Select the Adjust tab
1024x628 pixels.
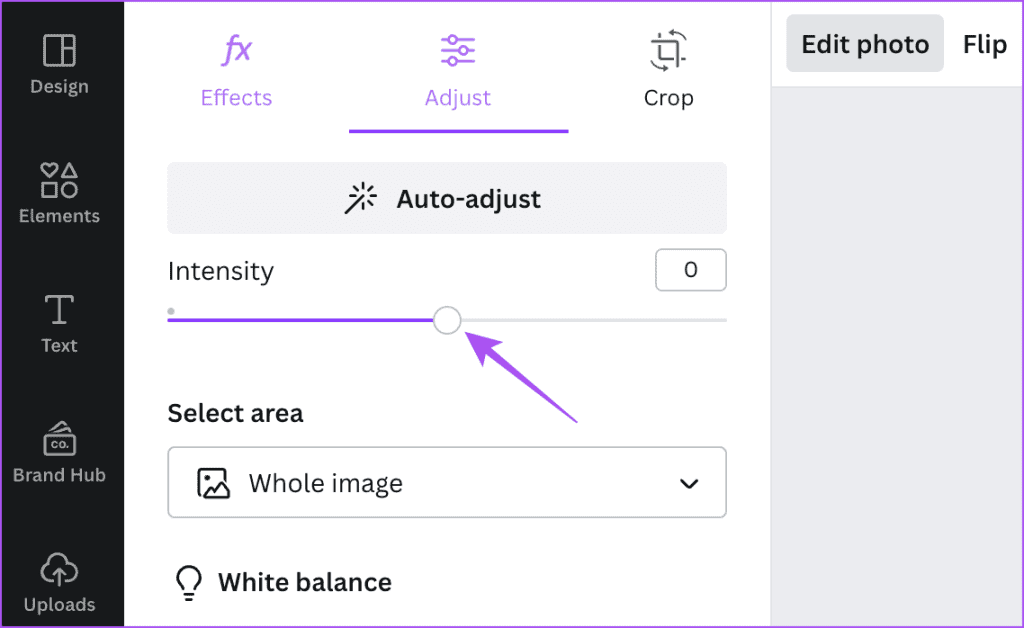(457, 70)
